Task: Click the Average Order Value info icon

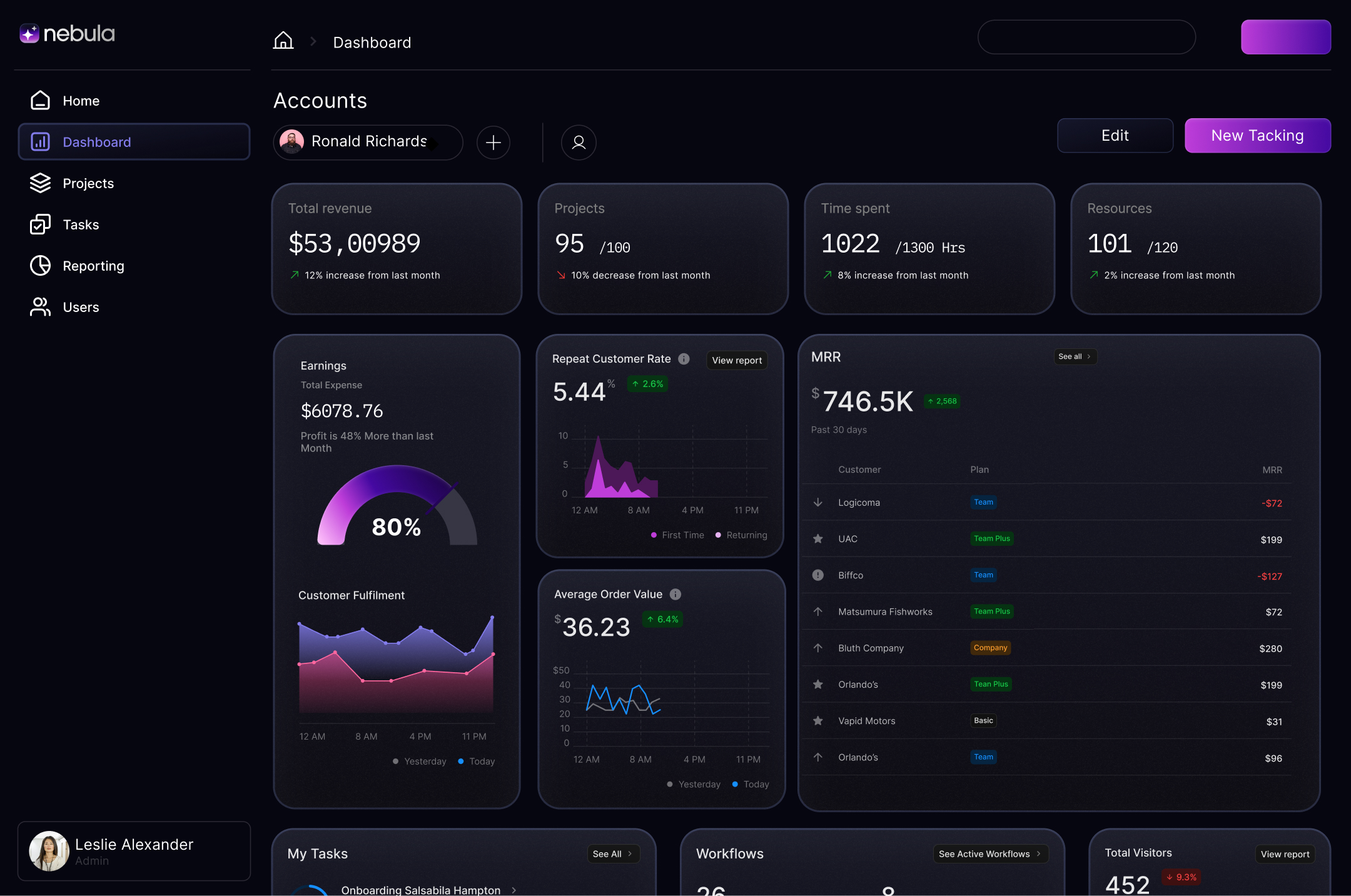Action: 675,594
